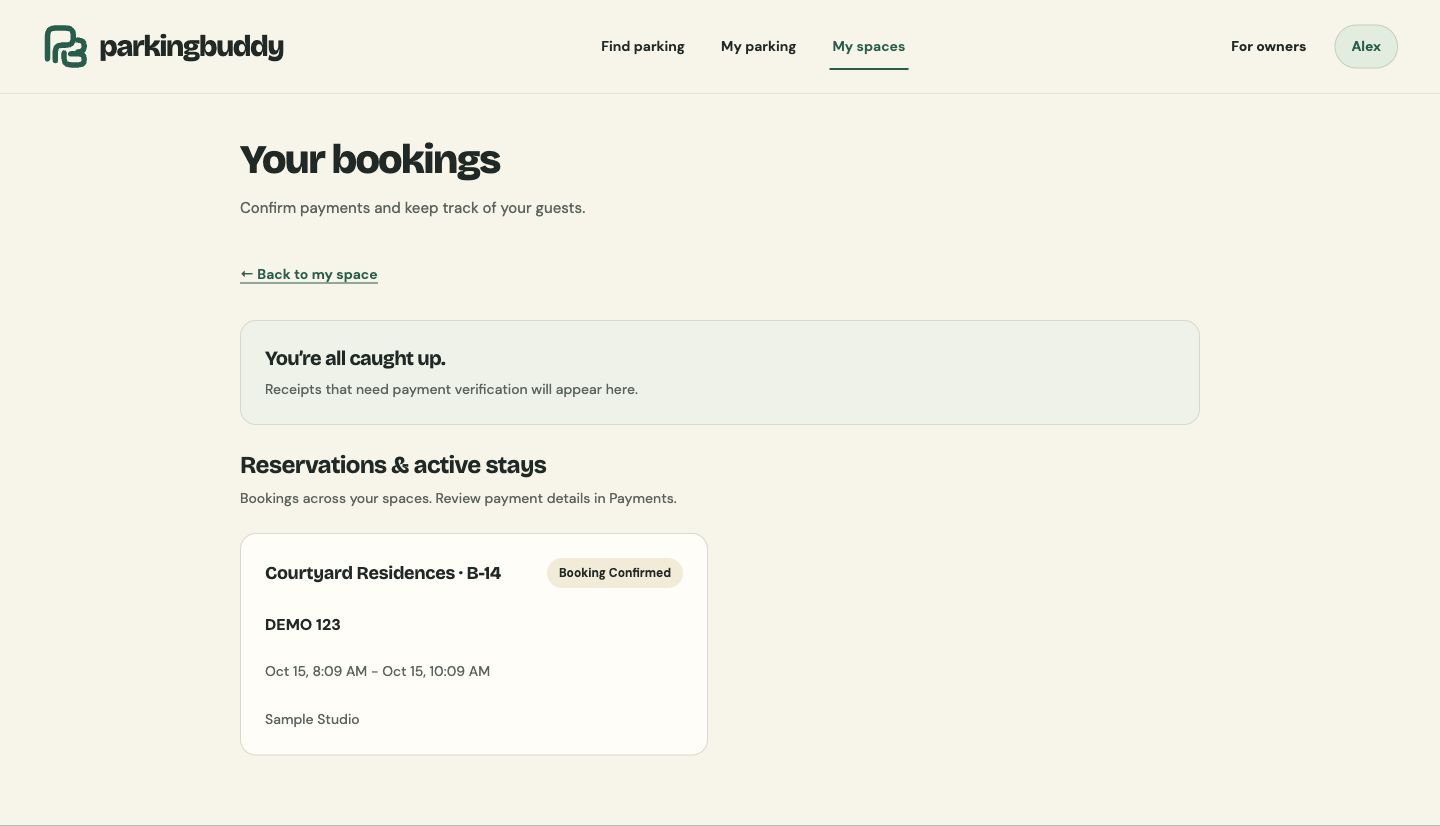Click the parkingbuddy wordmark text
This screenshot has height=826, width=1440.
[x=192, y=47]
